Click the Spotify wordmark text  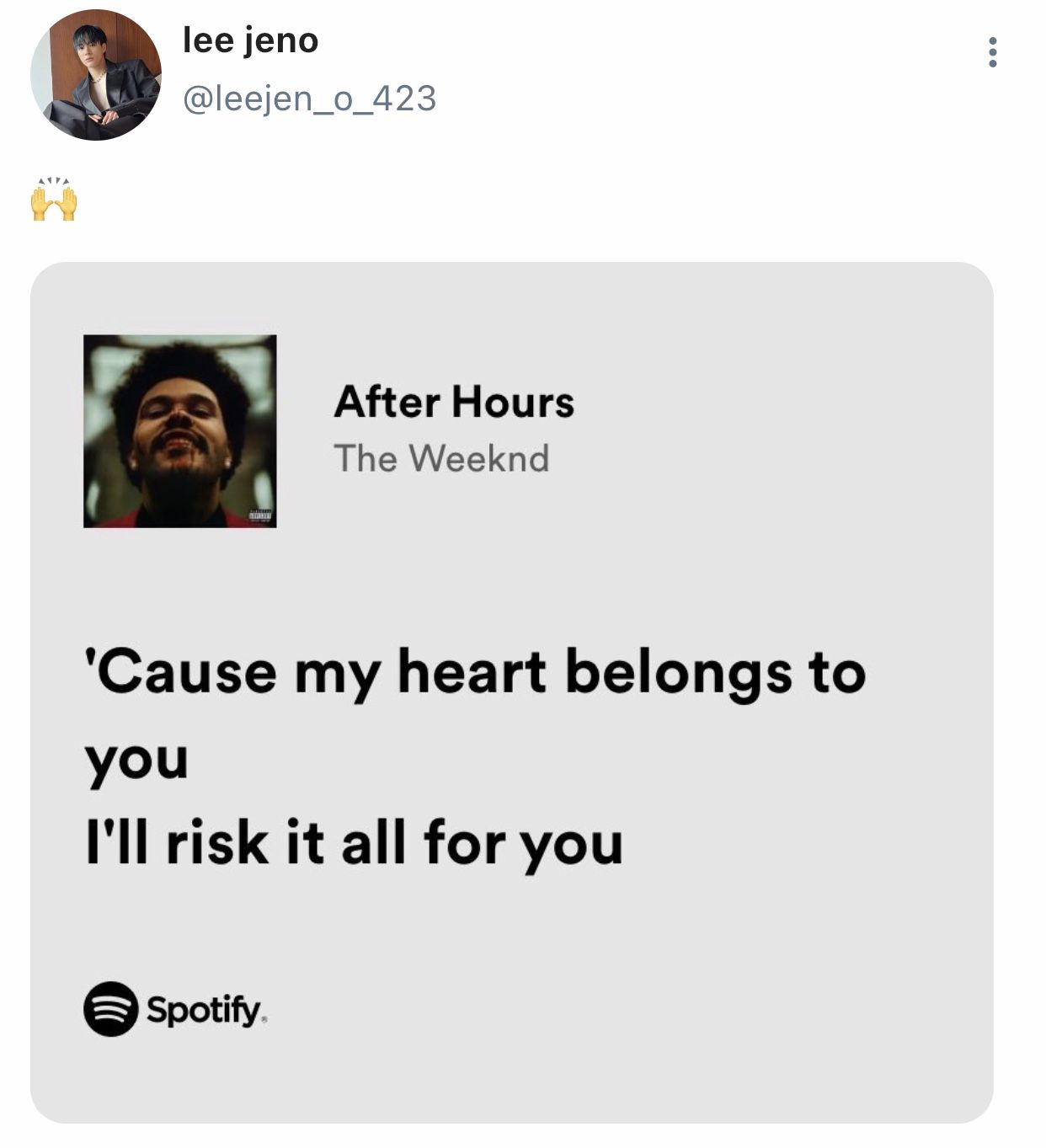click(x=205, y=1009)
